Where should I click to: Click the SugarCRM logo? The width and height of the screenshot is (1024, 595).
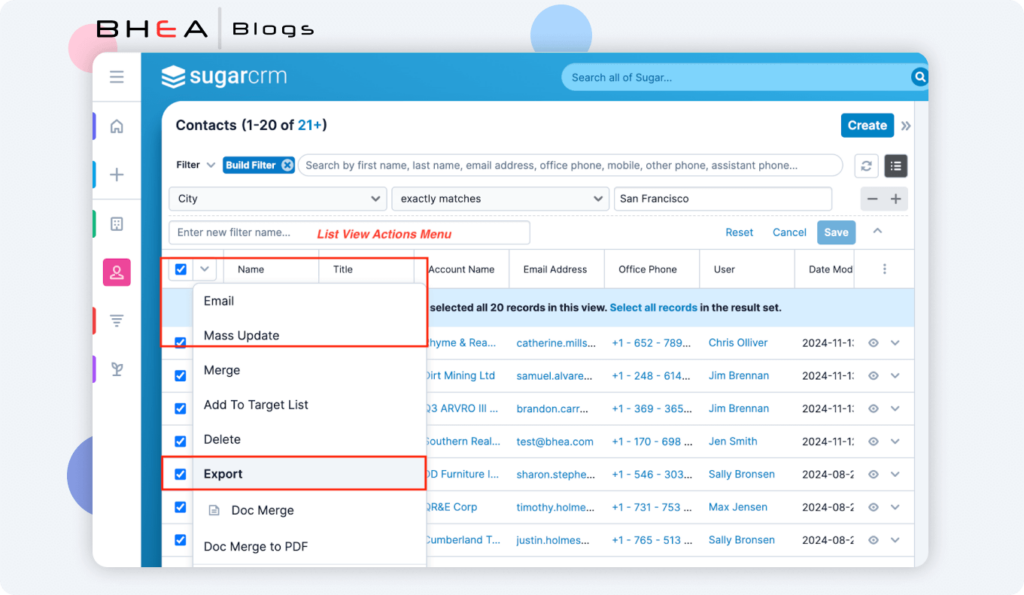224,76
